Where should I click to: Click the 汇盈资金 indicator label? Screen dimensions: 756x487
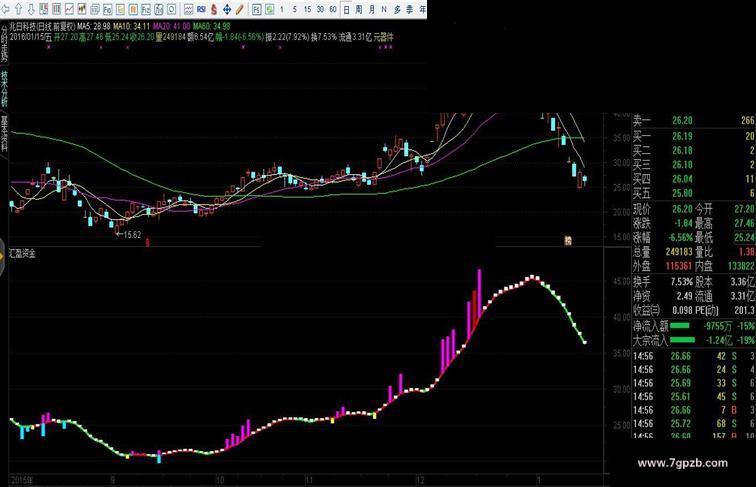click(23, 253)
